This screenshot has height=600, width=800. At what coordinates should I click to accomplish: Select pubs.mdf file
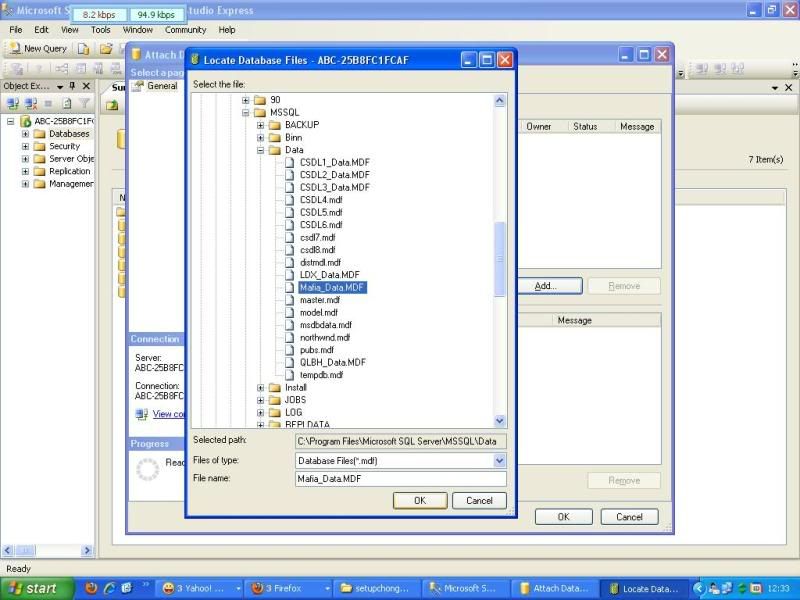pos(317,350)
